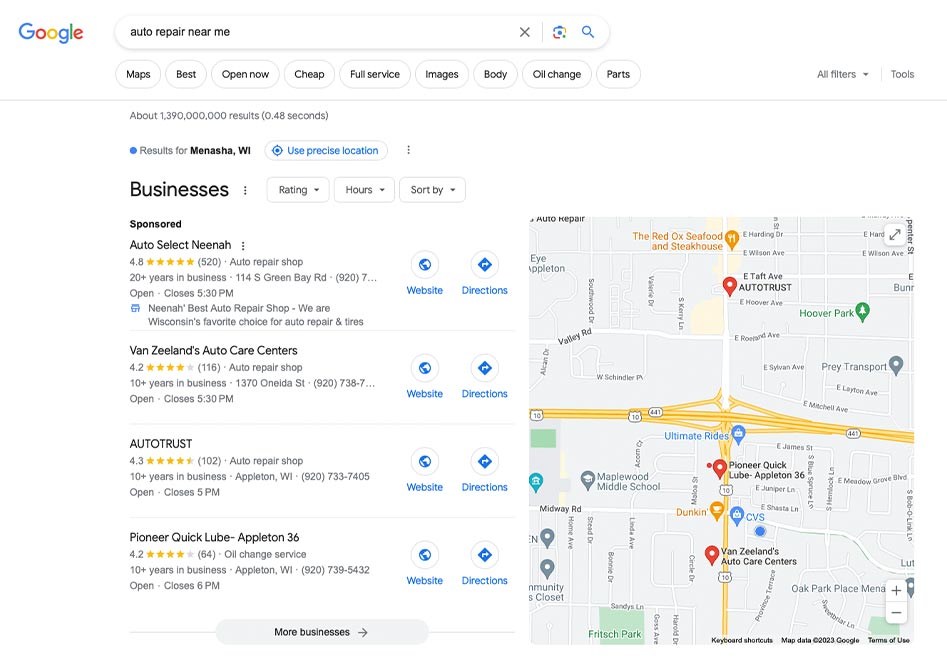Viewport: 947px width, 664px height.
Task: Click Dunkin' map marker
Action: click(717, 511)
